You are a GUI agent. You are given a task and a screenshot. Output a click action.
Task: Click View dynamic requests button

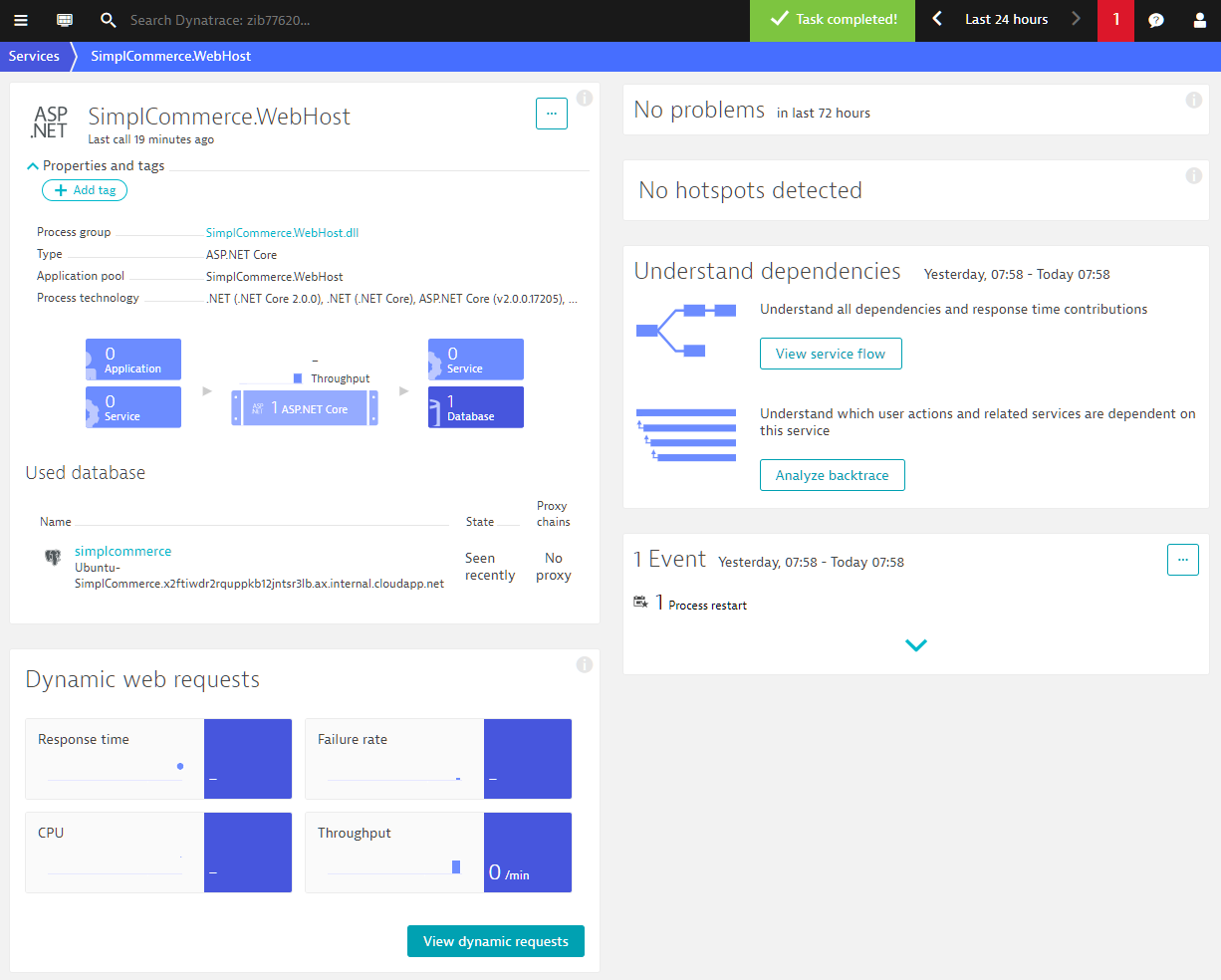[x=496, y=941]
